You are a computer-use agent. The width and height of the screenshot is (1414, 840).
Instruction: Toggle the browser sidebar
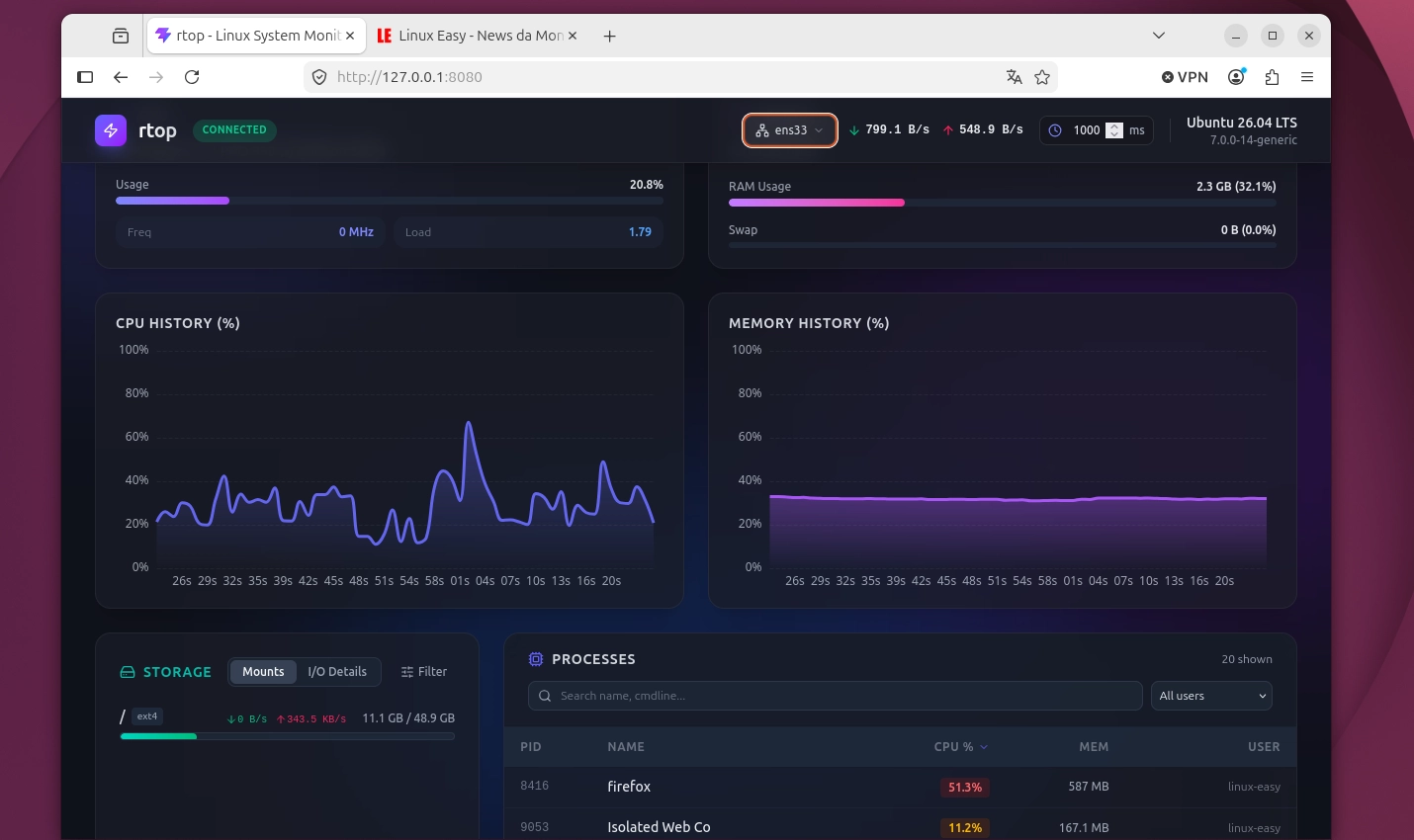(x=85, y=77)
